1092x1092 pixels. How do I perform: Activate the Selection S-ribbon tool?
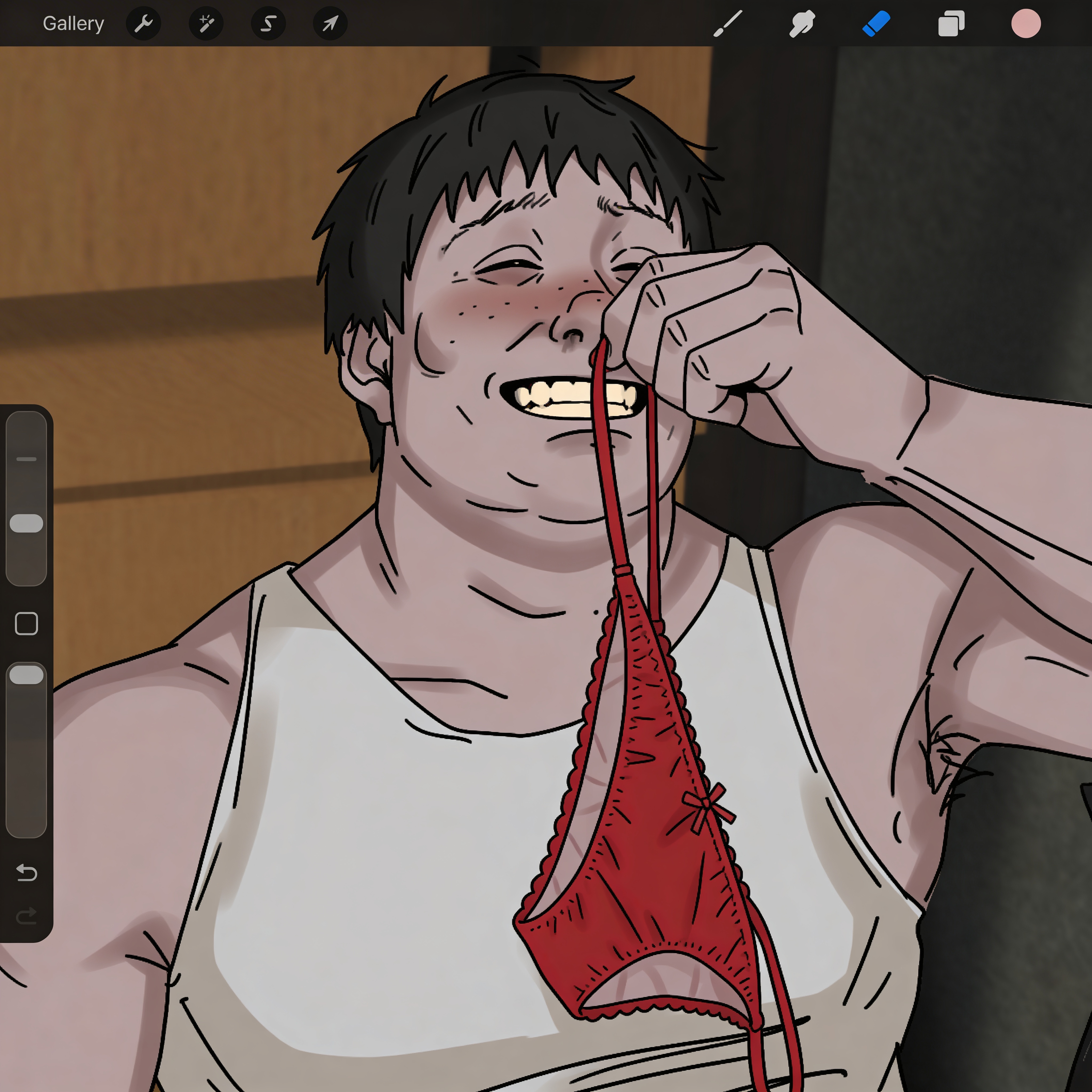[268, 24]
